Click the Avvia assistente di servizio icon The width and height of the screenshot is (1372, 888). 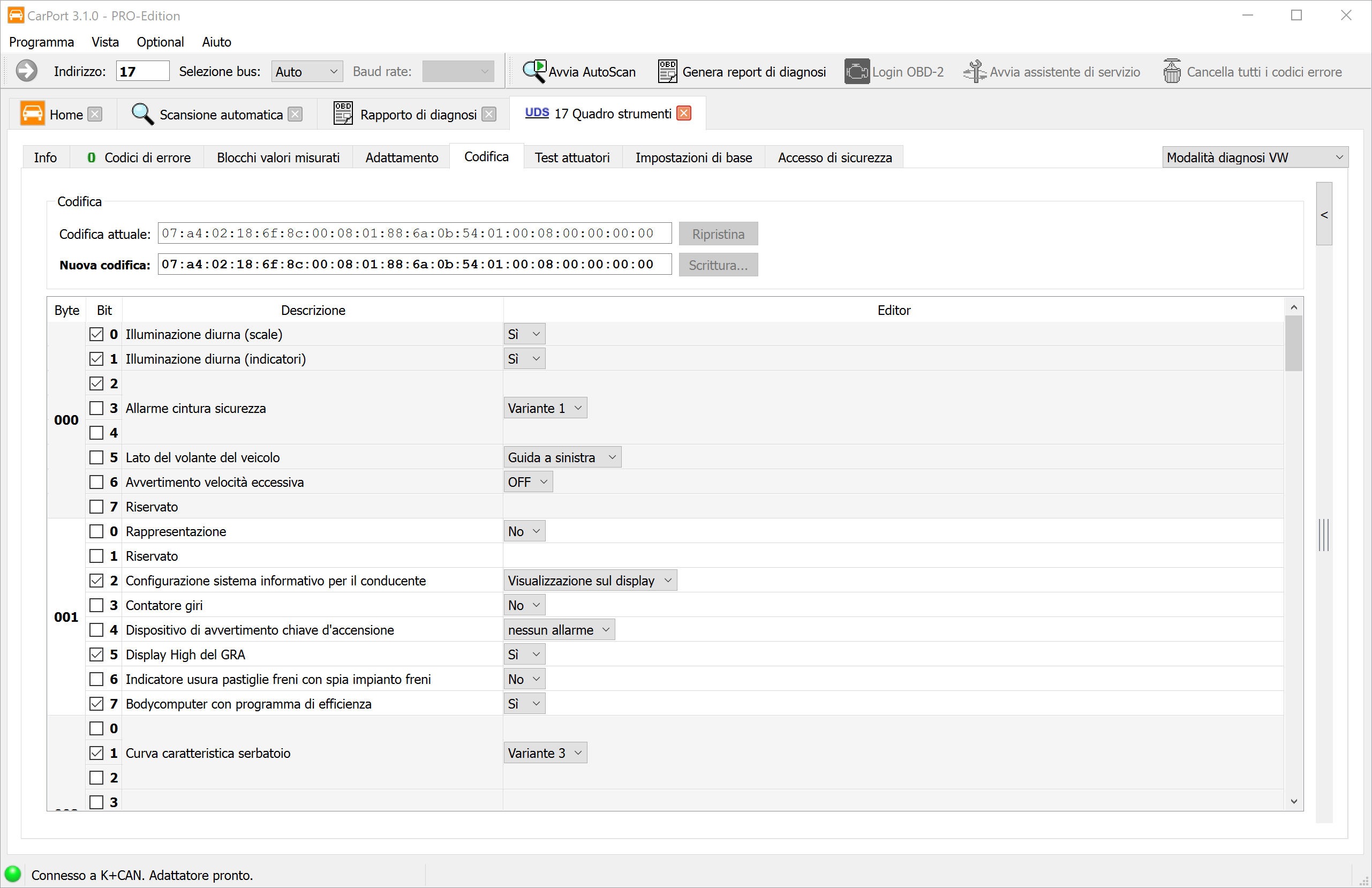974,72
